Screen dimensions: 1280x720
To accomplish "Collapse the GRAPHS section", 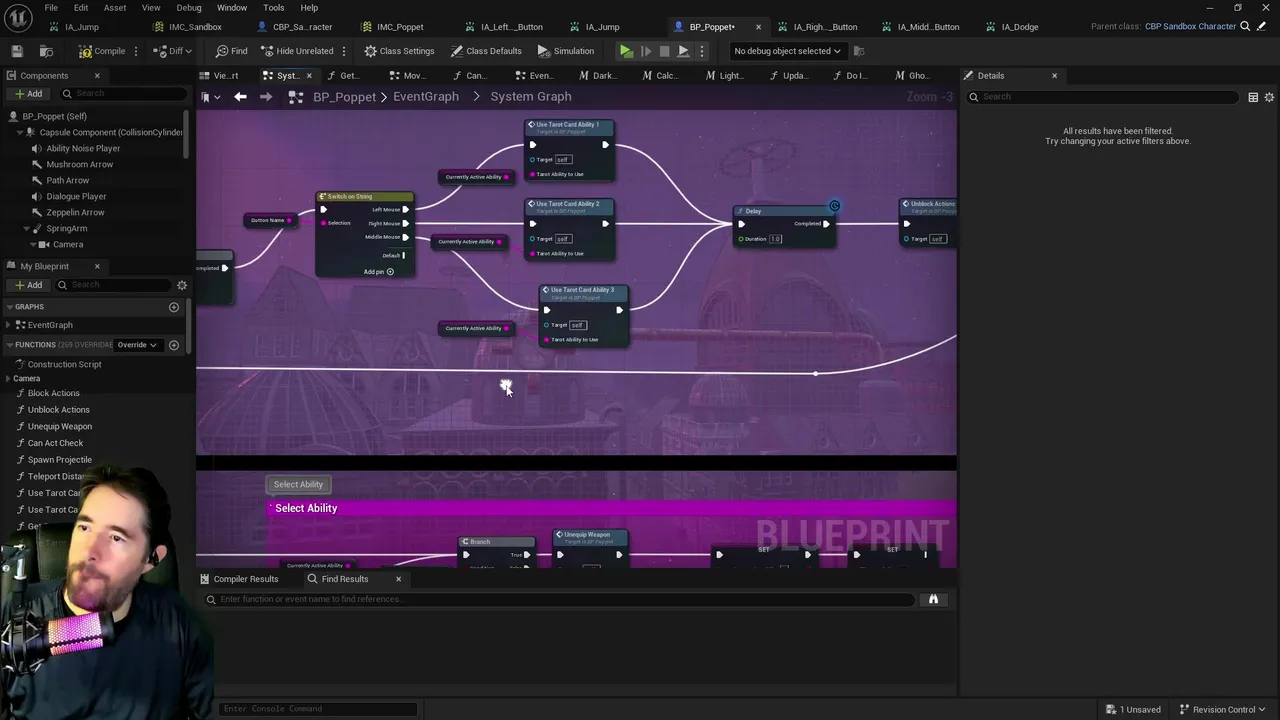I will 9,307.
